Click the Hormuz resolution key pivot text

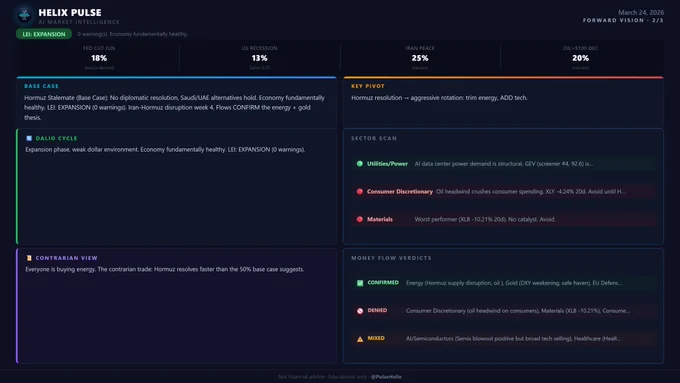pyautogui.click(x=439, y=98)
